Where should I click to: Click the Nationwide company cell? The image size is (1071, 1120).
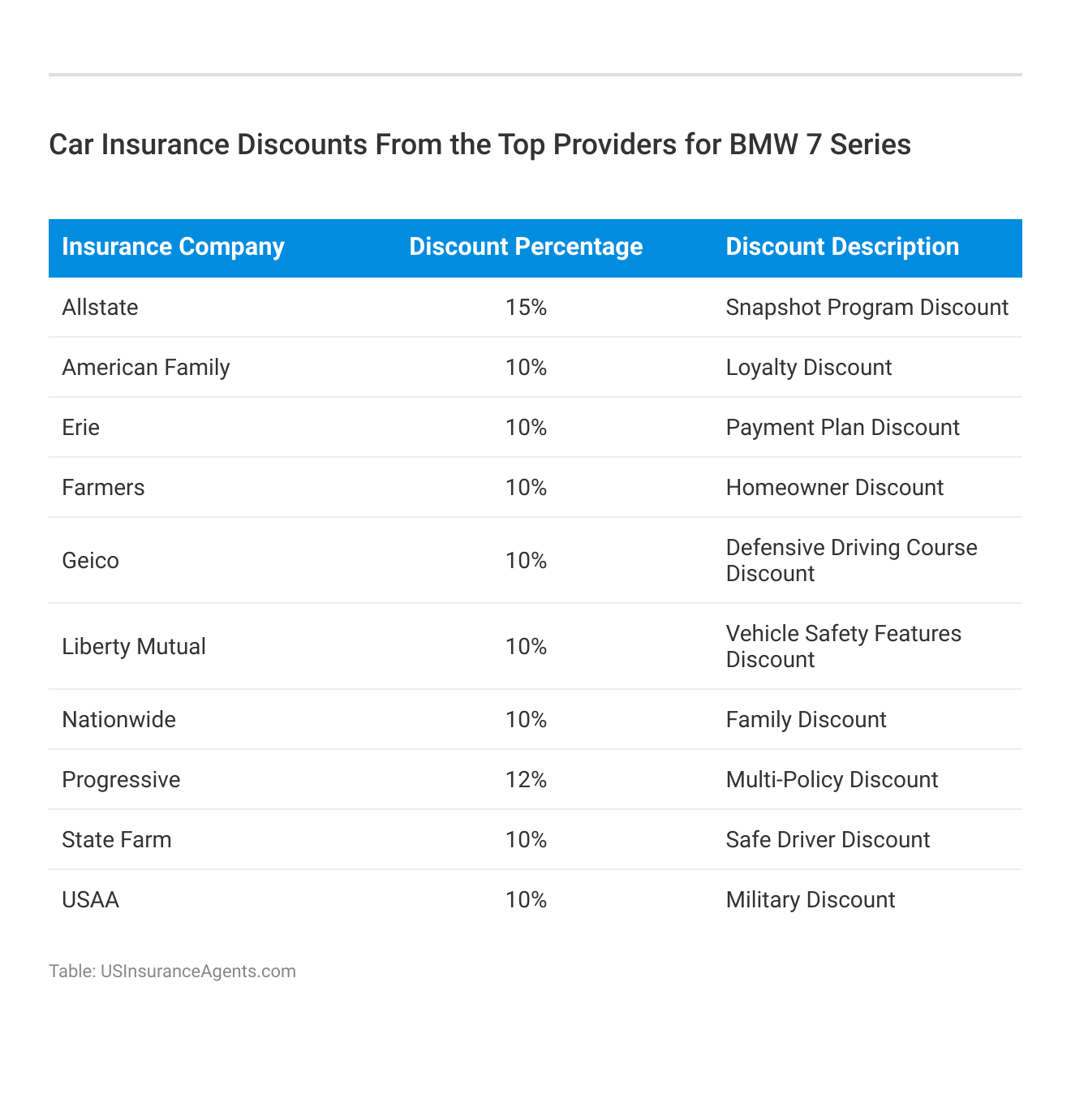(118, 720)
